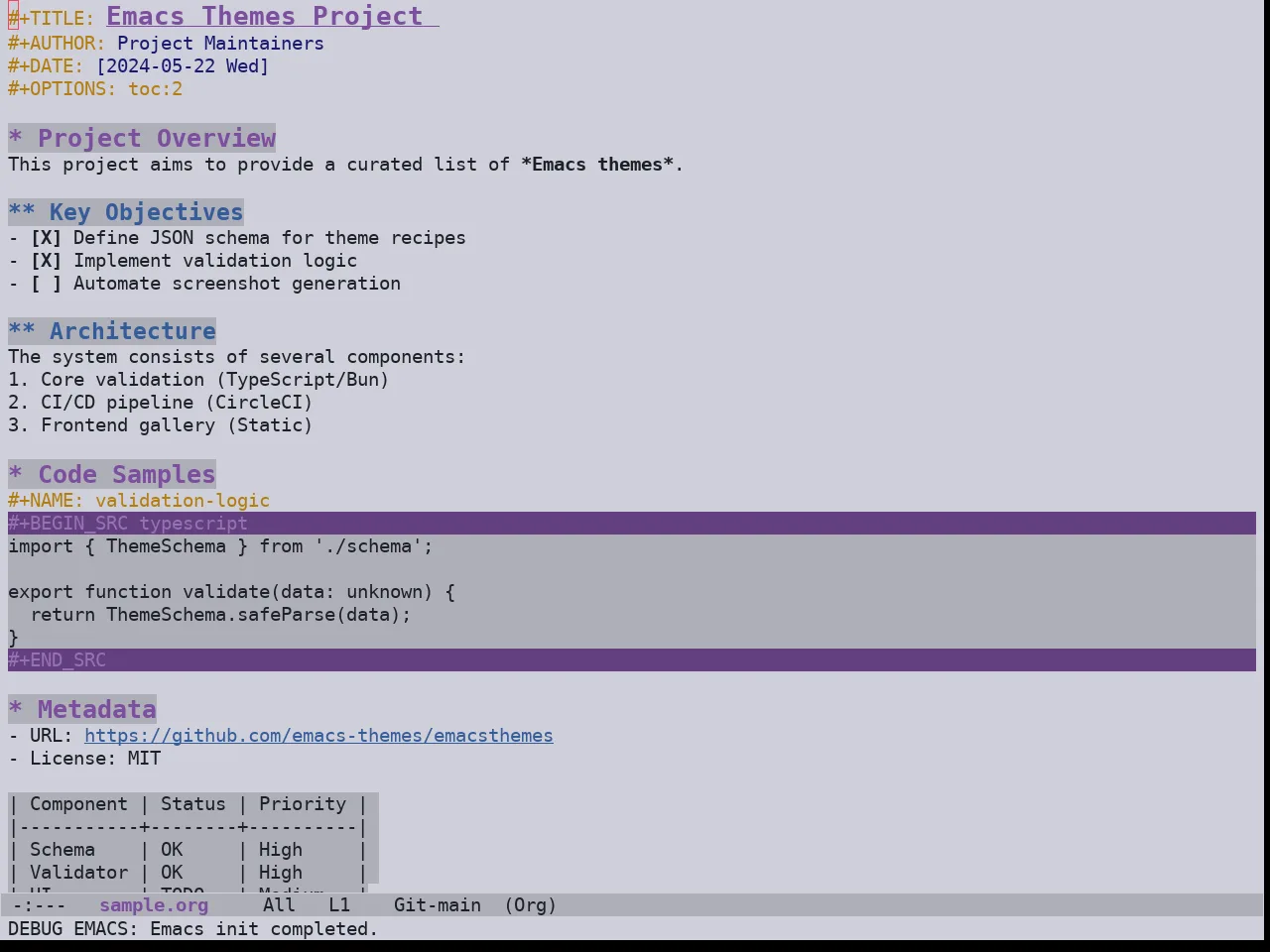Fold the 'Key Objectives' subheading stars
The height and width of the screenshot is (952, 1270).
point(22,212)
